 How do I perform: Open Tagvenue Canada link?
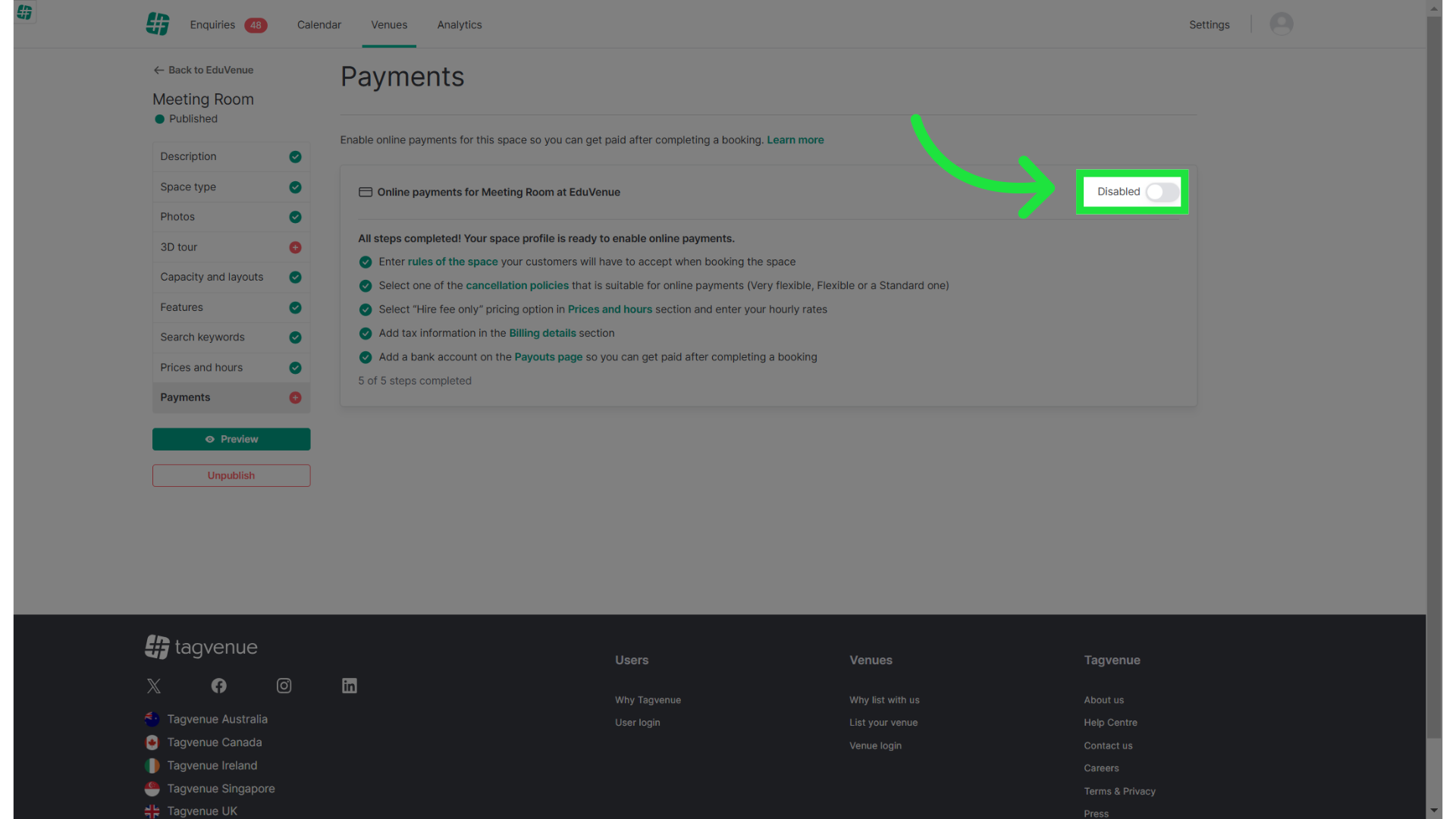click(x=215, y=743)
